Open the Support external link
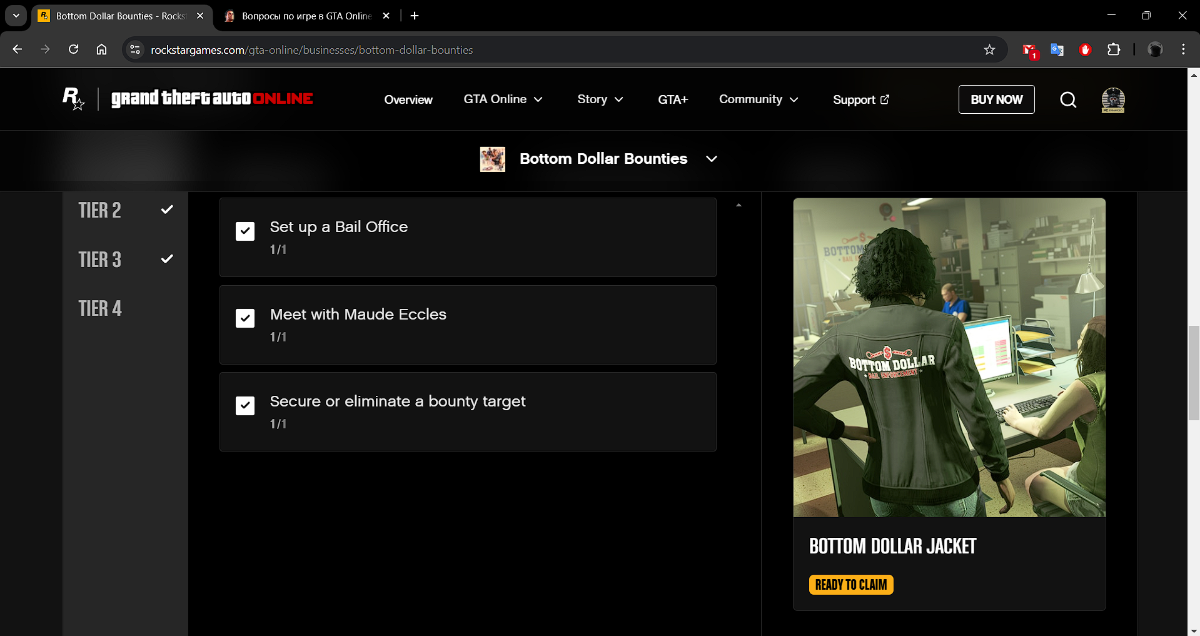 click(x=861, y=99)
